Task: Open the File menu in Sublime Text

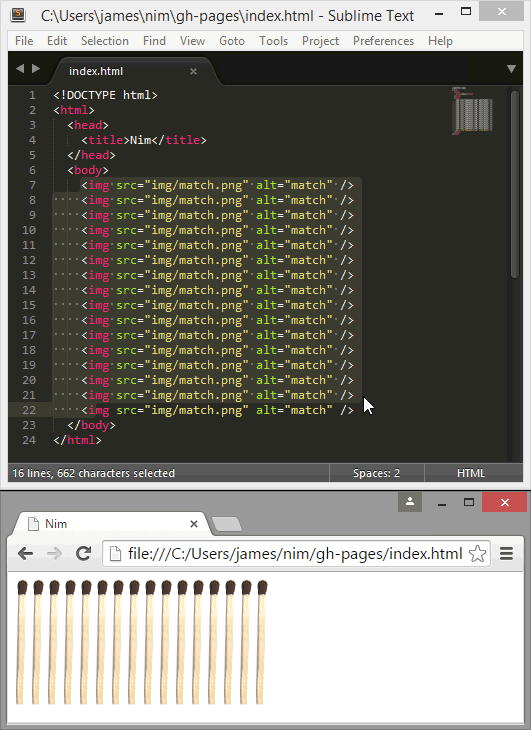Action: [x=24, y=41]
